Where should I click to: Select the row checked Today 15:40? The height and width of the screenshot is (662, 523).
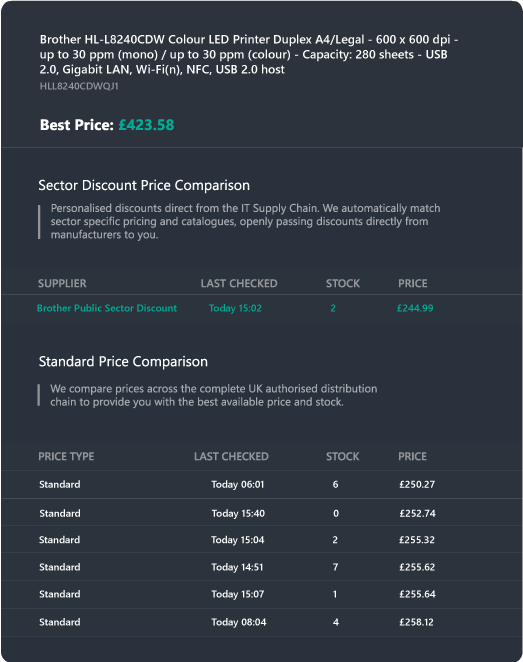click(x=262, y=512)
